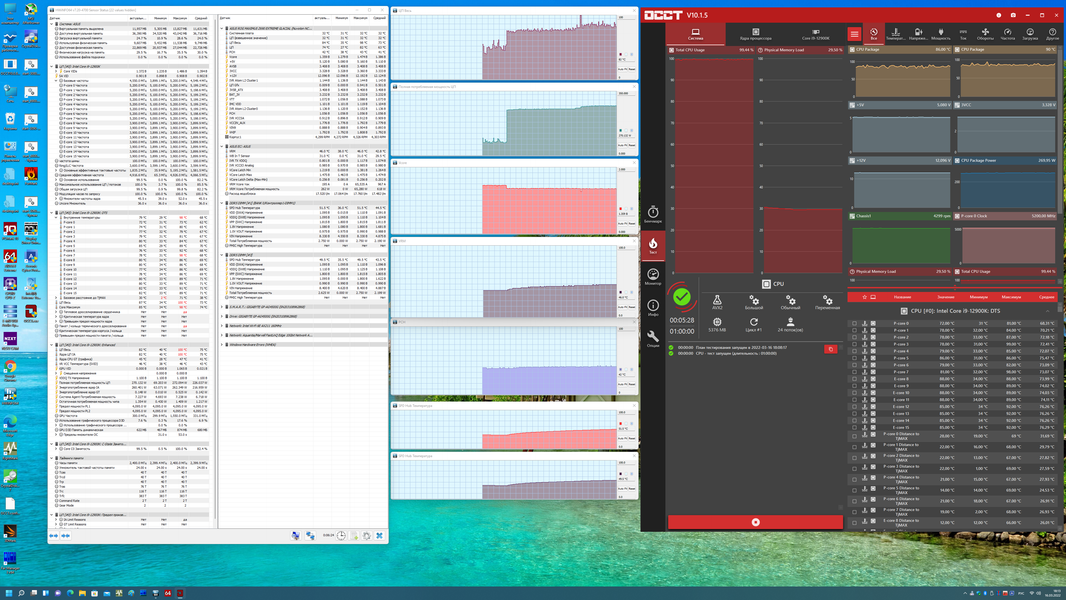Viewport: 1066px width, 600px height.
Task: Filter monitoring by Обороты fan sensors
Action: click(x=985, y=34)
